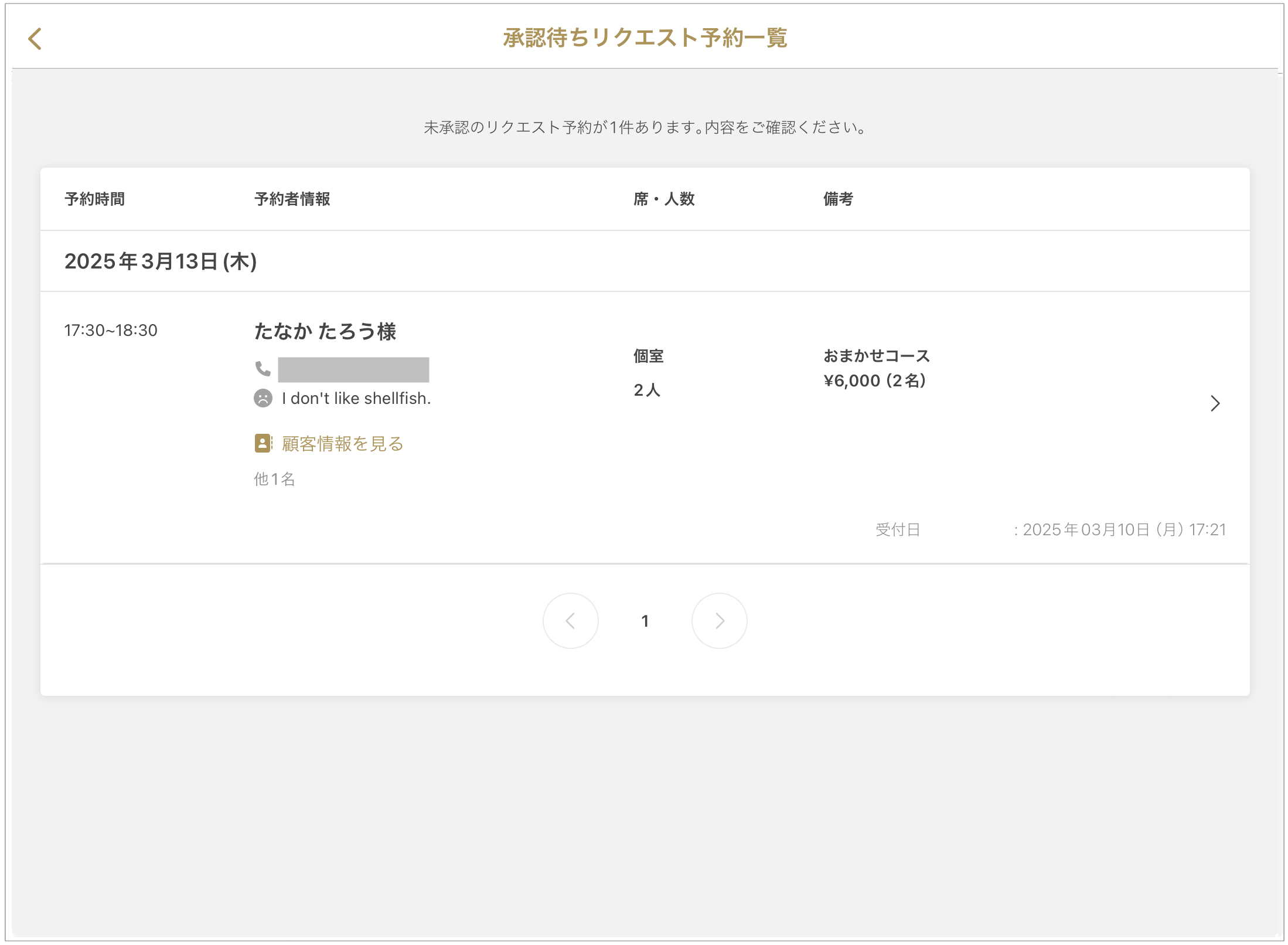1288x945 pixels.
Task: Click the 席・人数 column header
Action: pos(663,199)
